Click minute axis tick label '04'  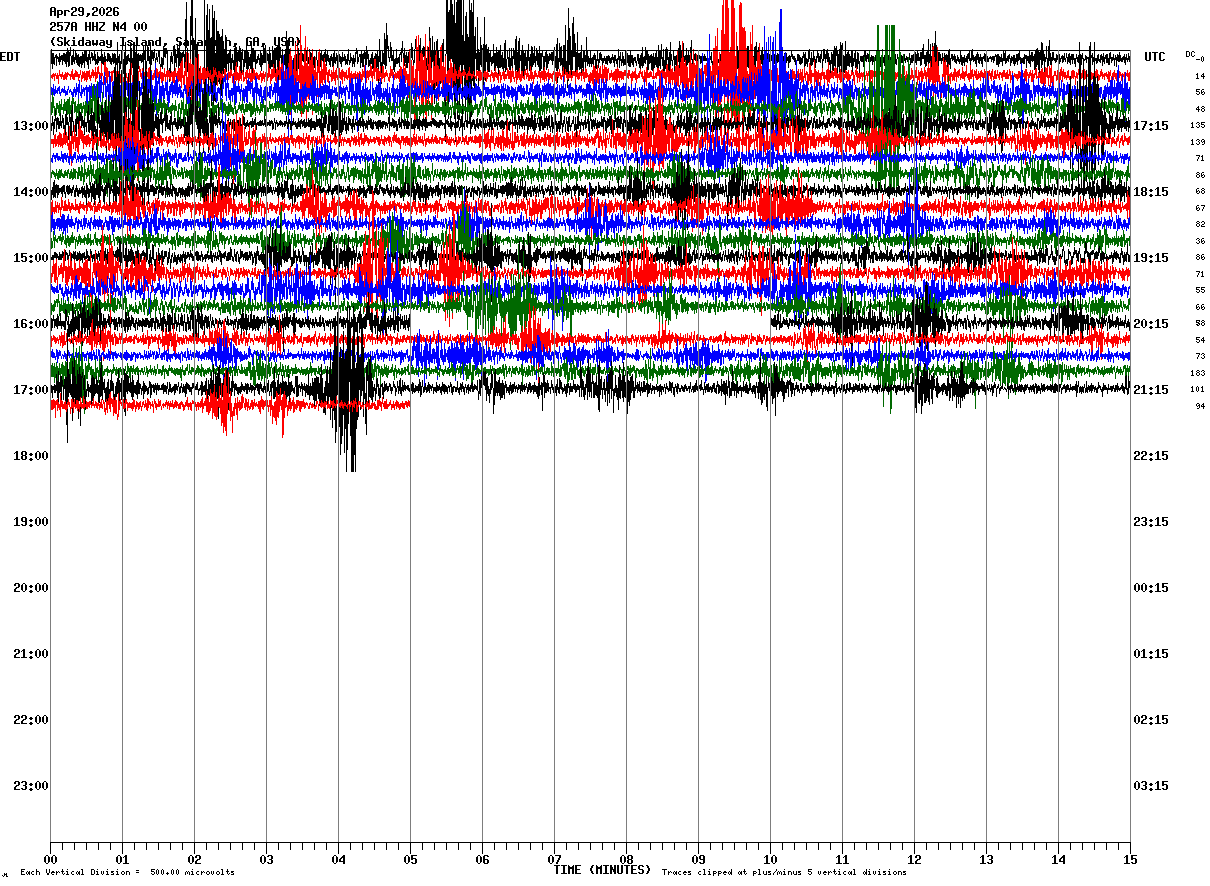coord(338,859)
